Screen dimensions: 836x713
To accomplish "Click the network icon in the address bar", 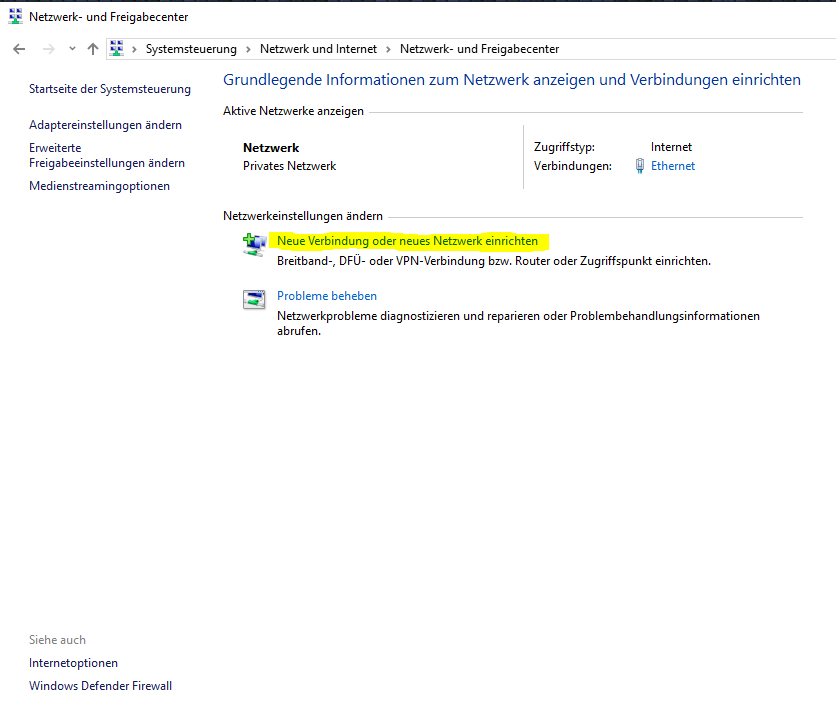I will pos(117,49).
